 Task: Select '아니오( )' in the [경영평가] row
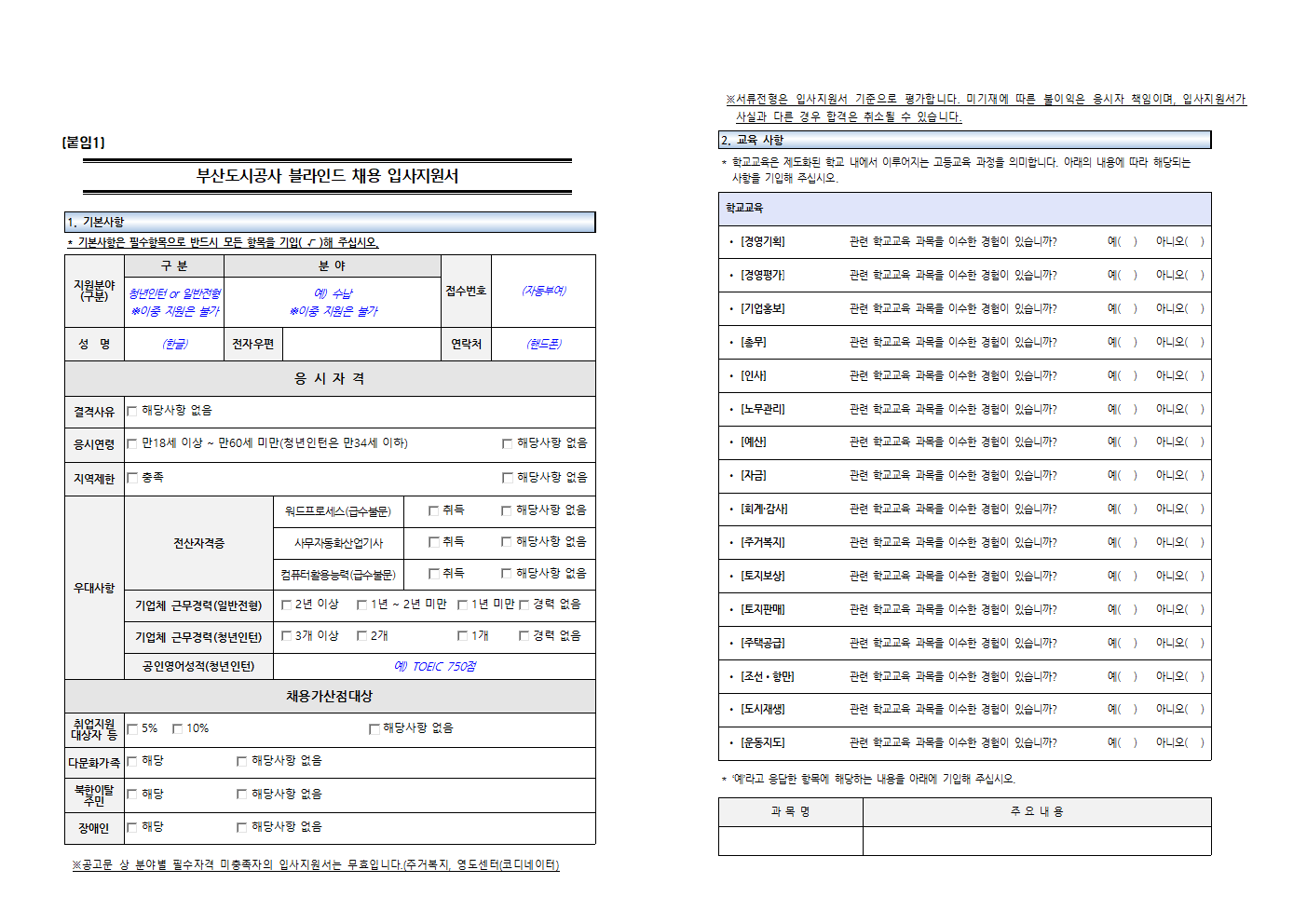1179,275
